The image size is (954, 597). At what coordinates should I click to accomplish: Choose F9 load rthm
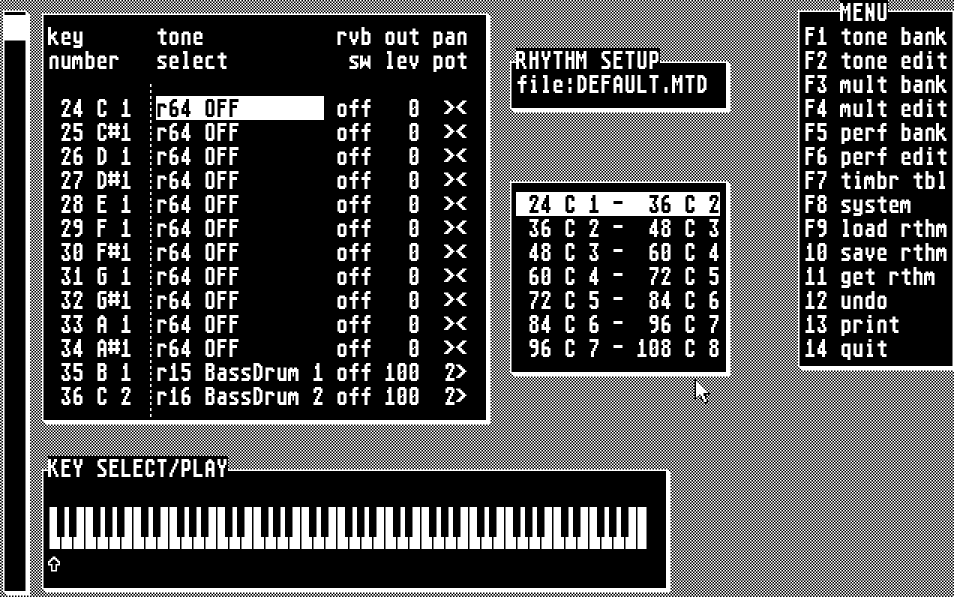876,229
